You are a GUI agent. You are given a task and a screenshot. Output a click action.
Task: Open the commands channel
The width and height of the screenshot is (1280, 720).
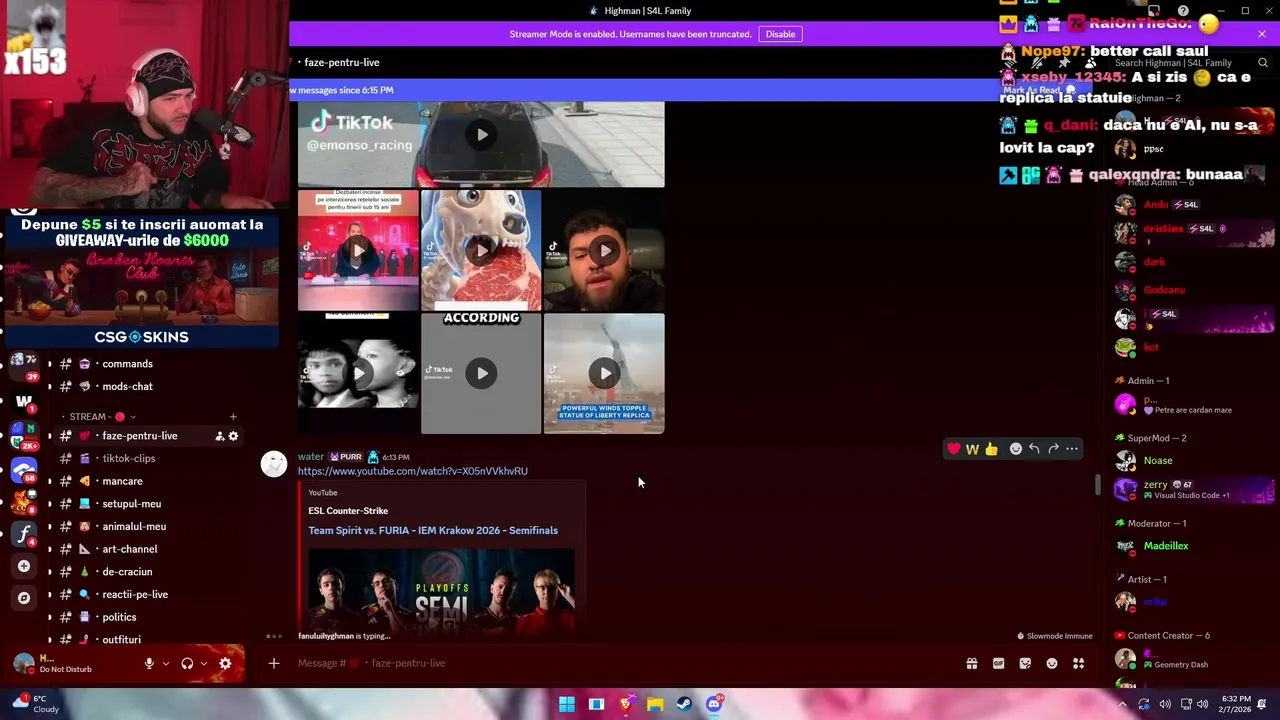tap(127, 364)
